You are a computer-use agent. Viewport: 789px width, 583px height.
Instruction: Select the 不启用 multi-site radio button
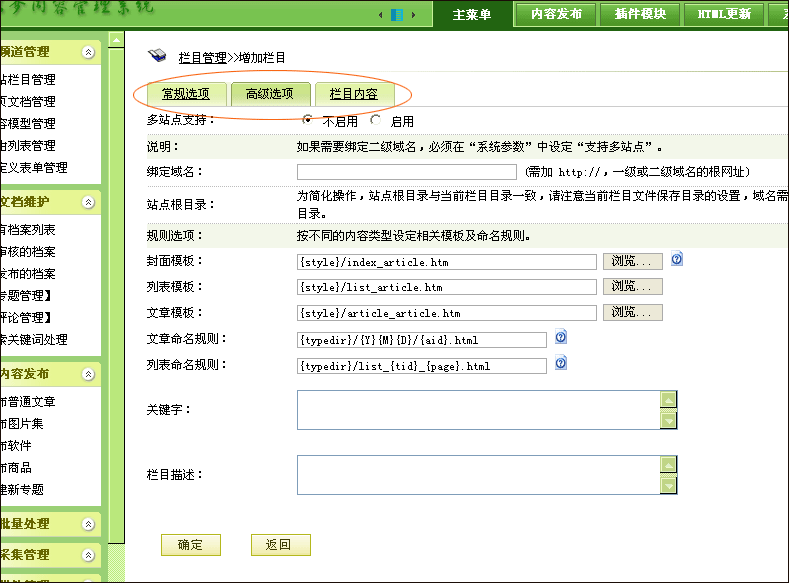tap(309, 121)
